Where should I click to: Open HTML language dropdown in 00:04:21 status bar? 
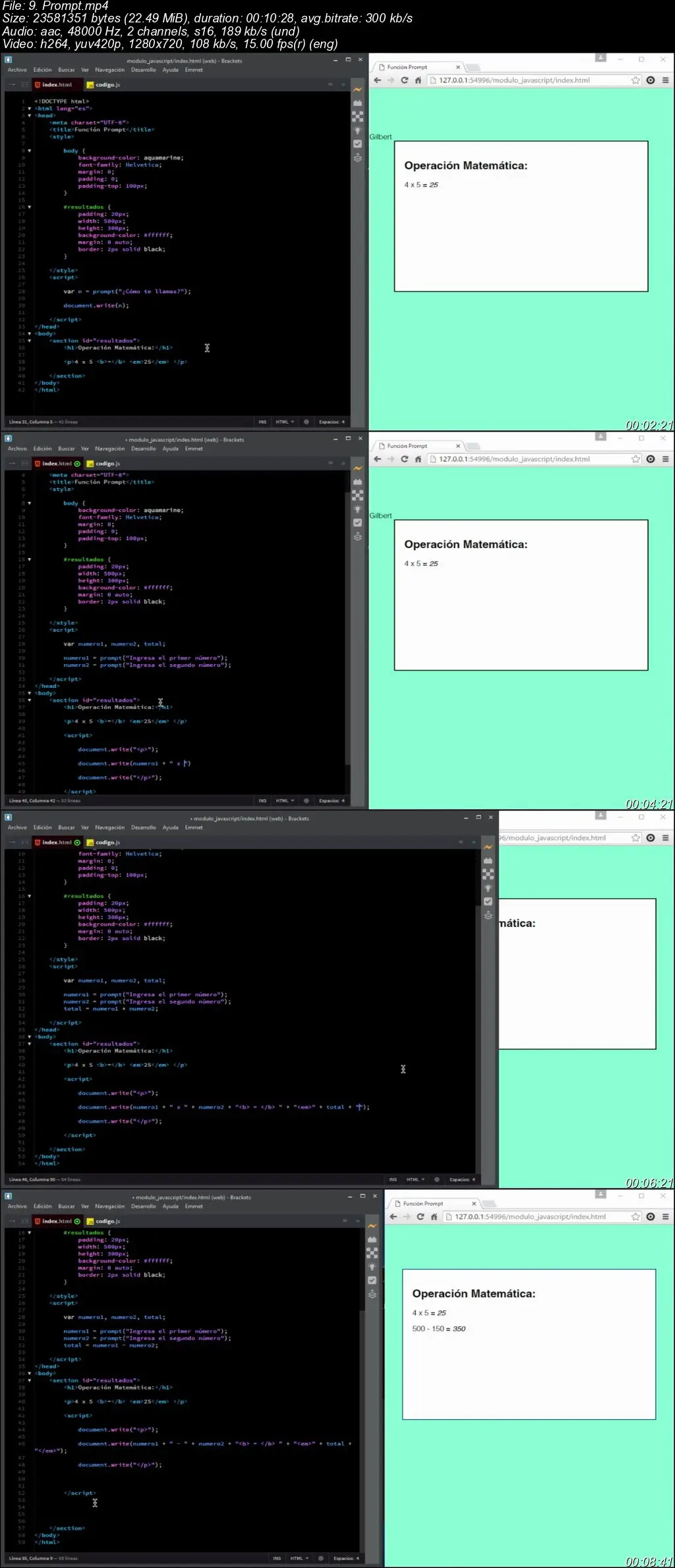285,800
